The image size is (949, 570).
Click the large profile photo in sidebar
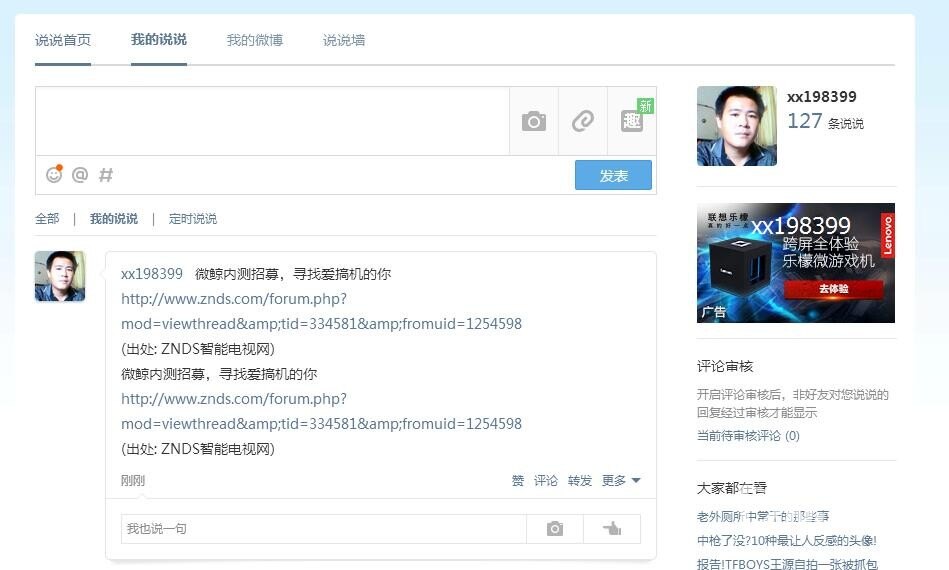coord(737,126)
